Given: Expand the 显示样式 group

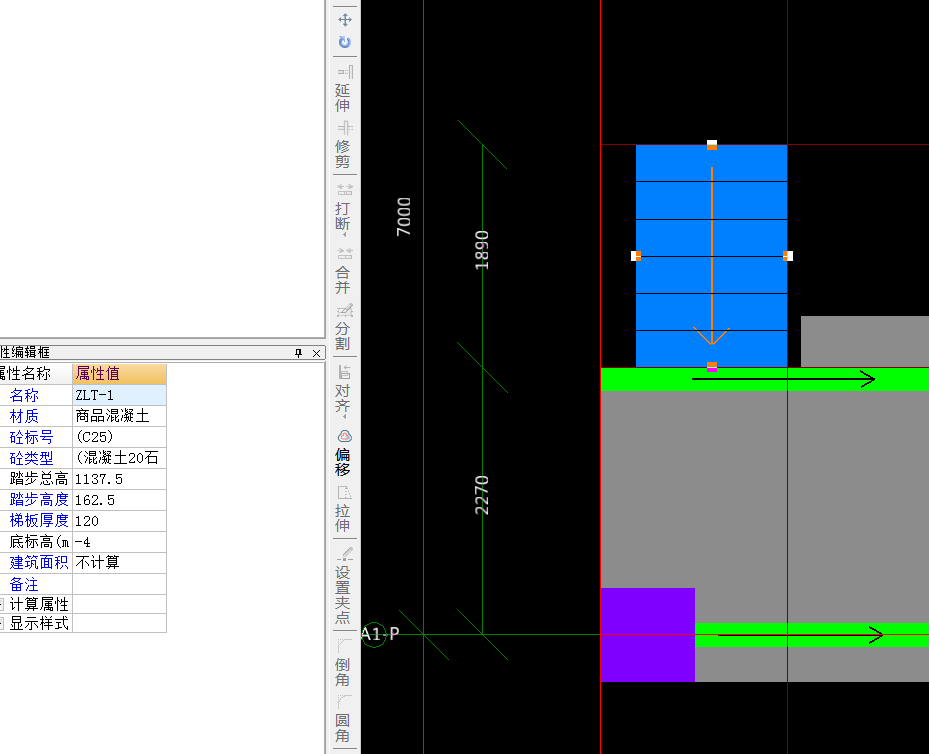Looking at the screenshot, I should tap(2, 623).
